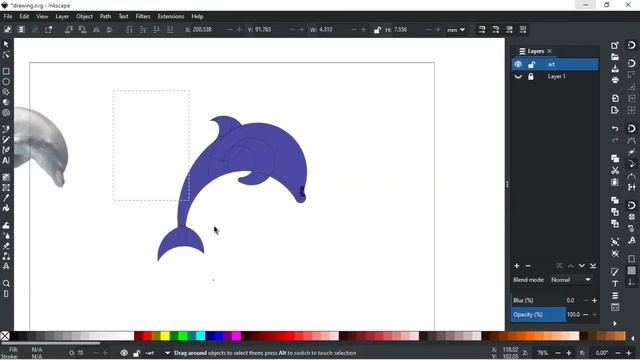Click the Print document icon
The height and width of the screenshot is (360, 640).
pyautogui.click(x=615, y=80)
